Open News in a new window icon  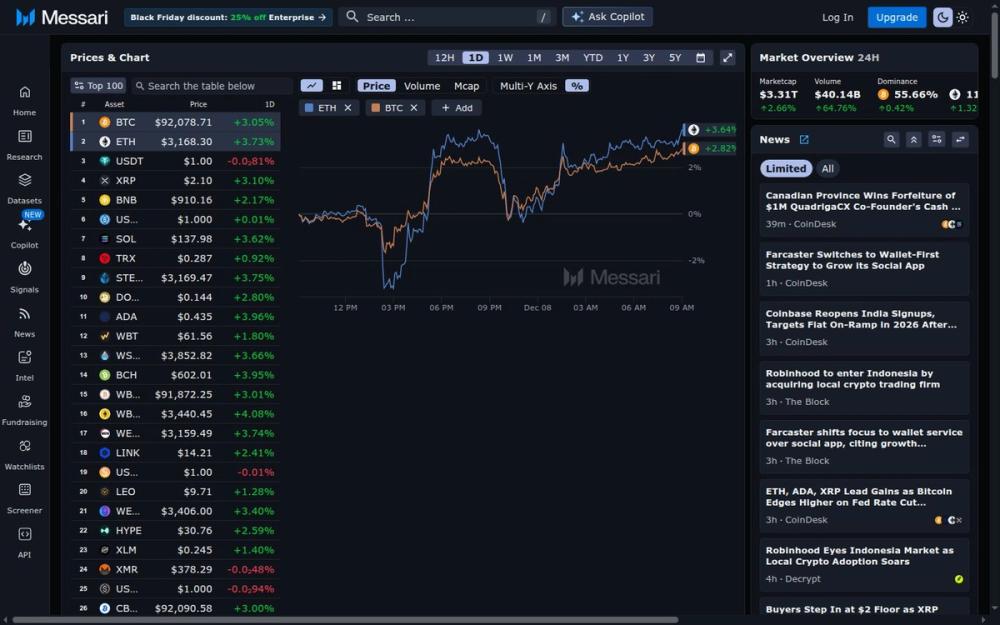[x=804, y=140]
